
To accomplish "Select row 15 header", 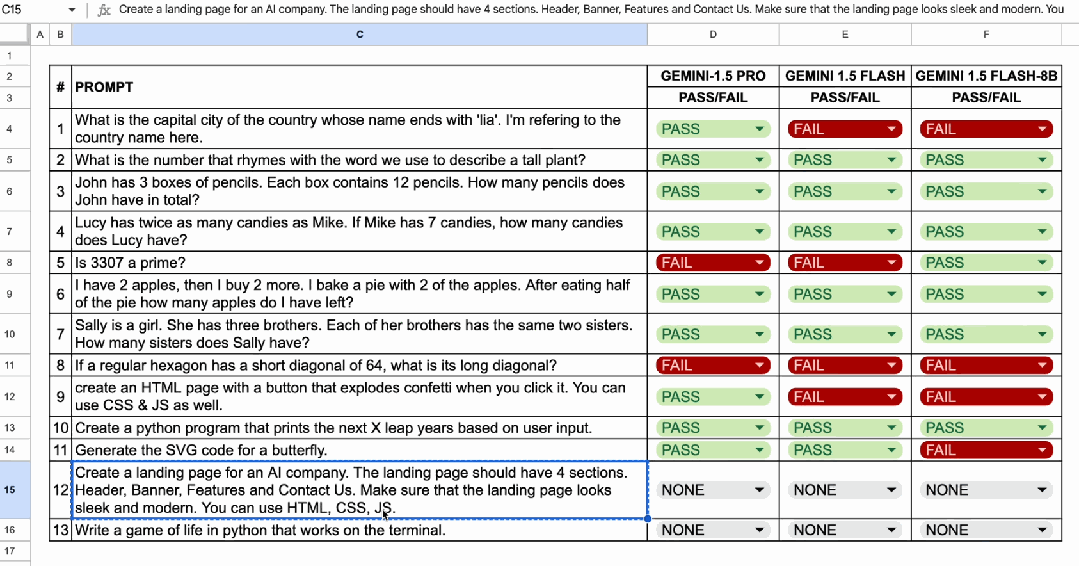I will (10, 490).
